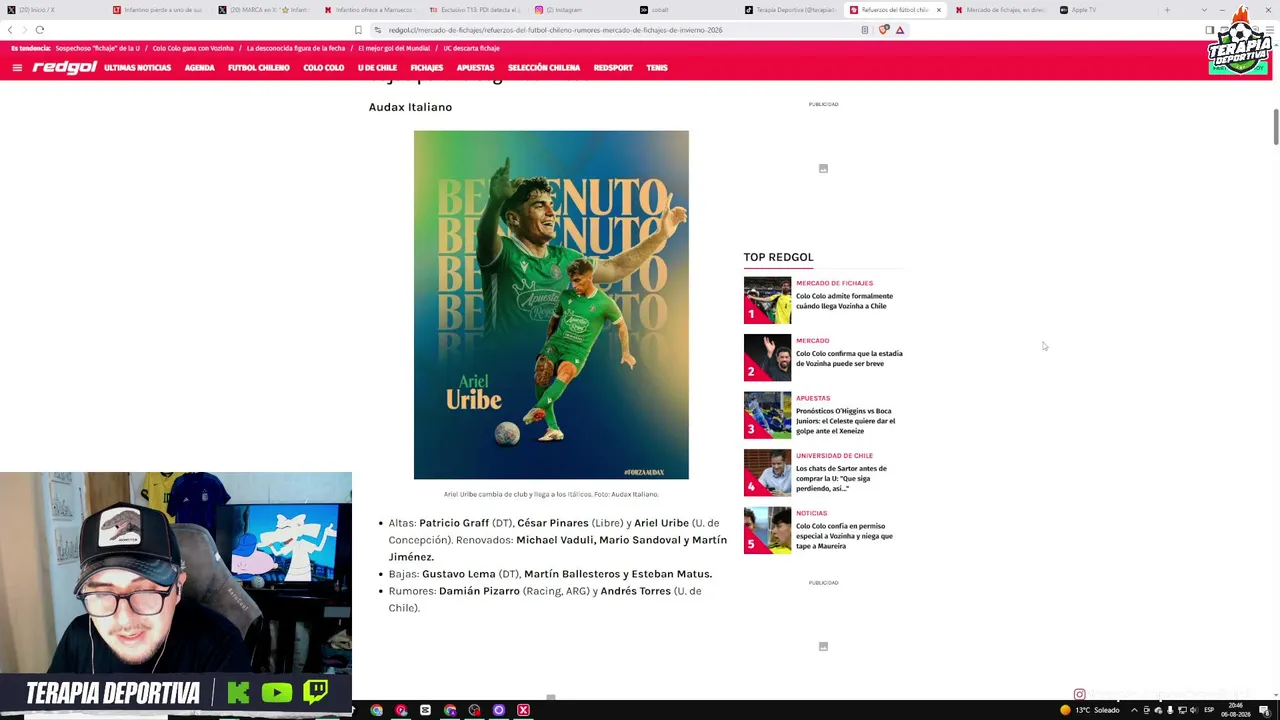Open AGENDA in site navigation
Viewport: 1280px width, 720px height.
[200, 68]
